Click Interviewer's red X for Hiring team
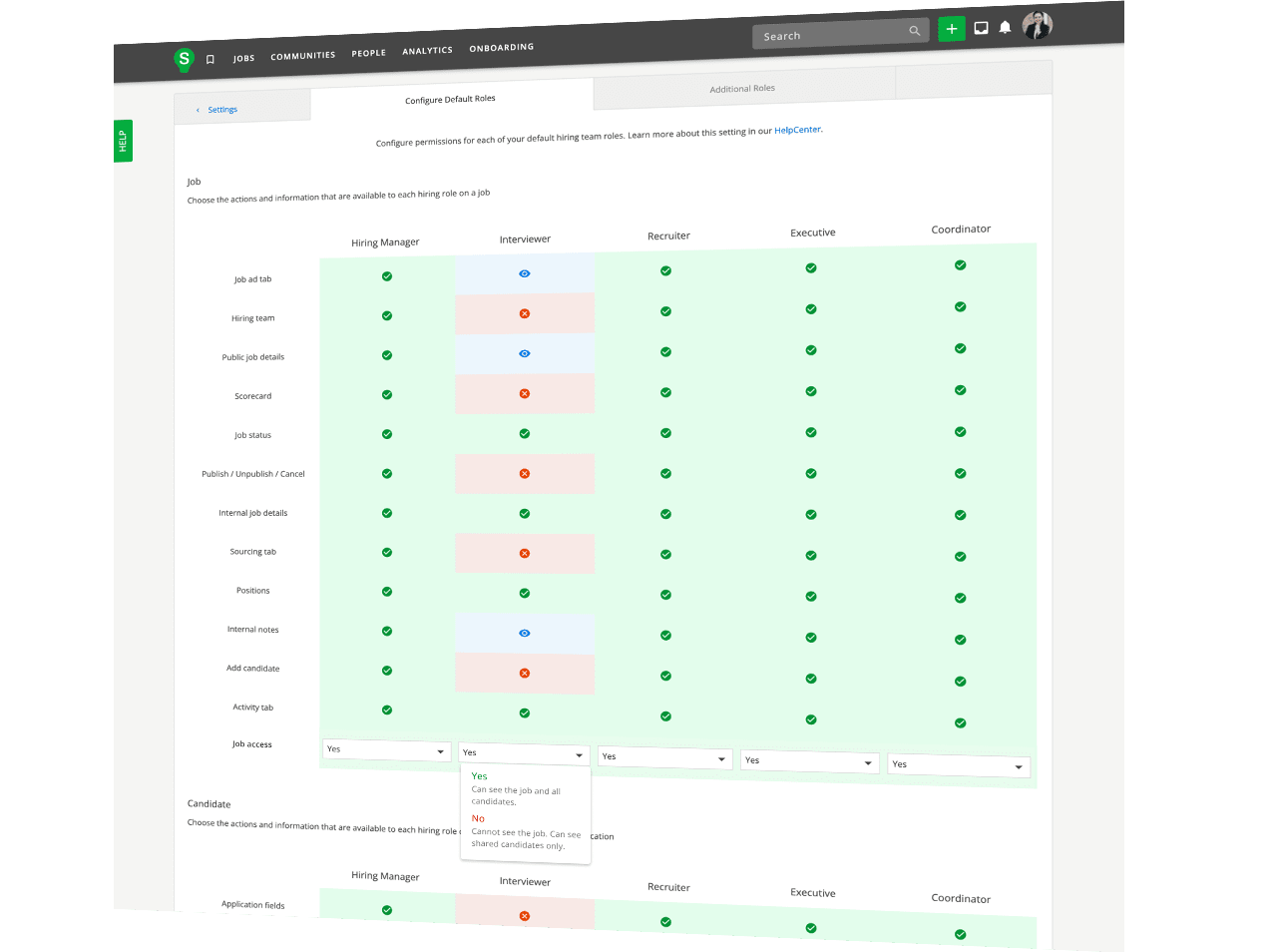 click(x=525, y=313)
